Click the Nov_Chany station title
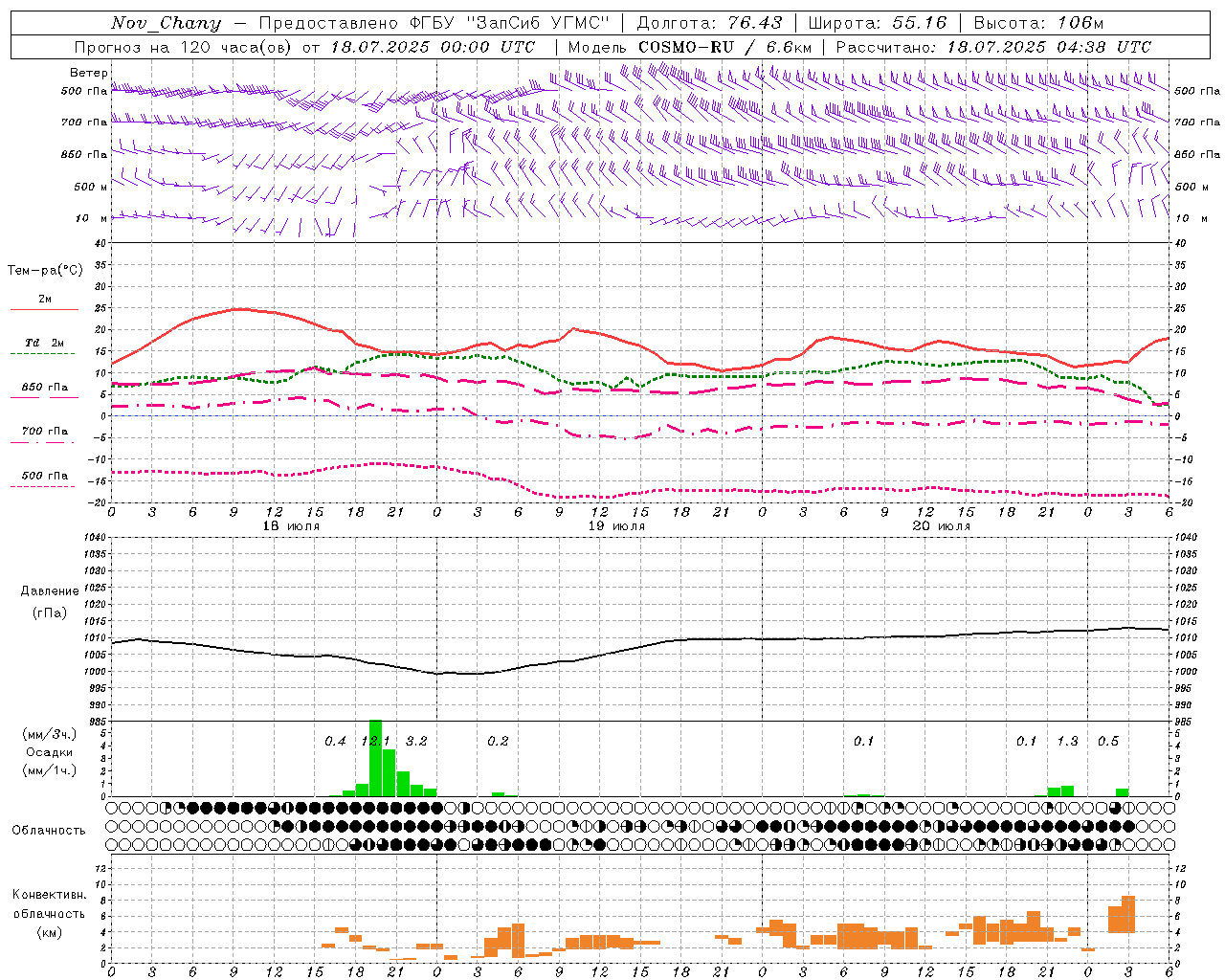 coord(166,23)
